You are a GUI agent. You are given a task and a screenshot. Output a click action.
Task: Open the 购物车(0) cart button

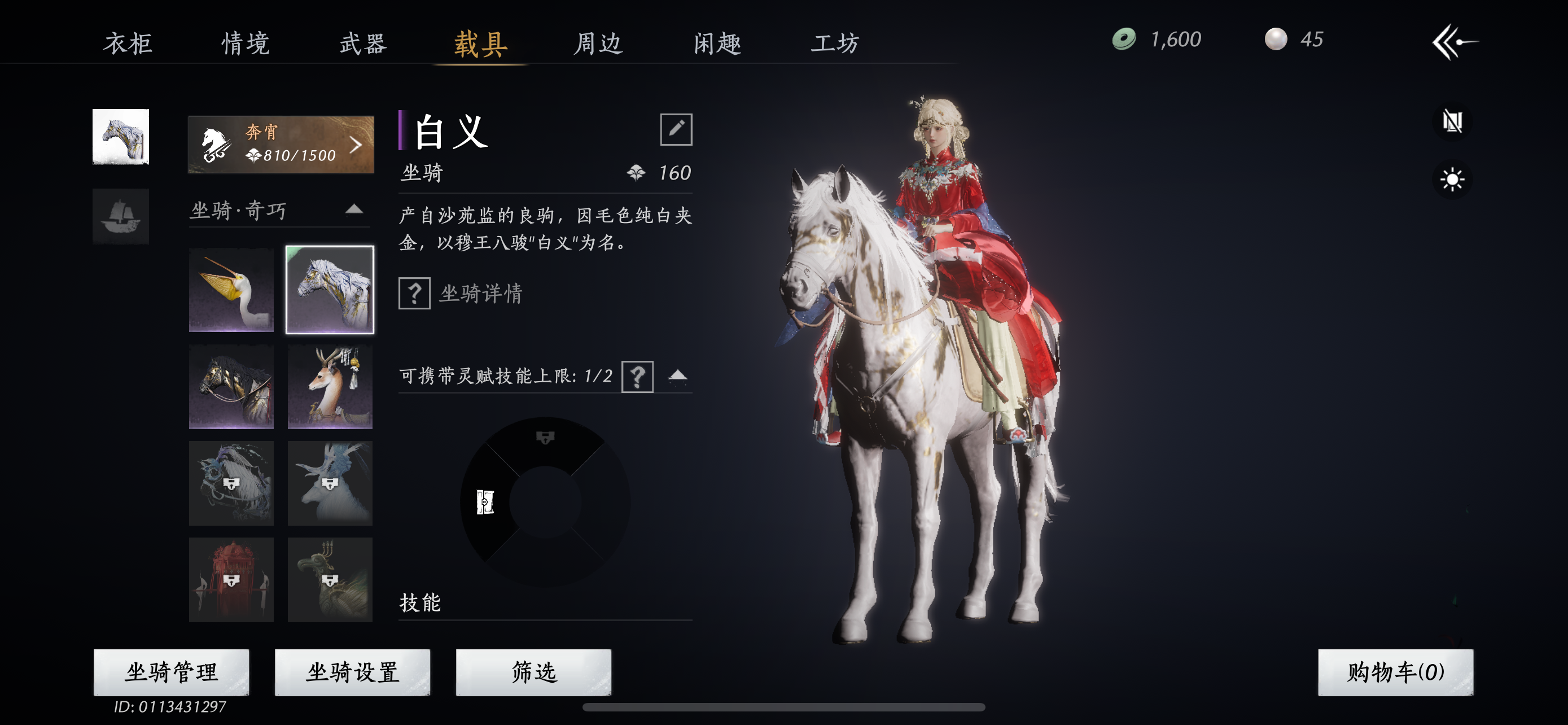pyautogui.click(x=1395, y=672)
